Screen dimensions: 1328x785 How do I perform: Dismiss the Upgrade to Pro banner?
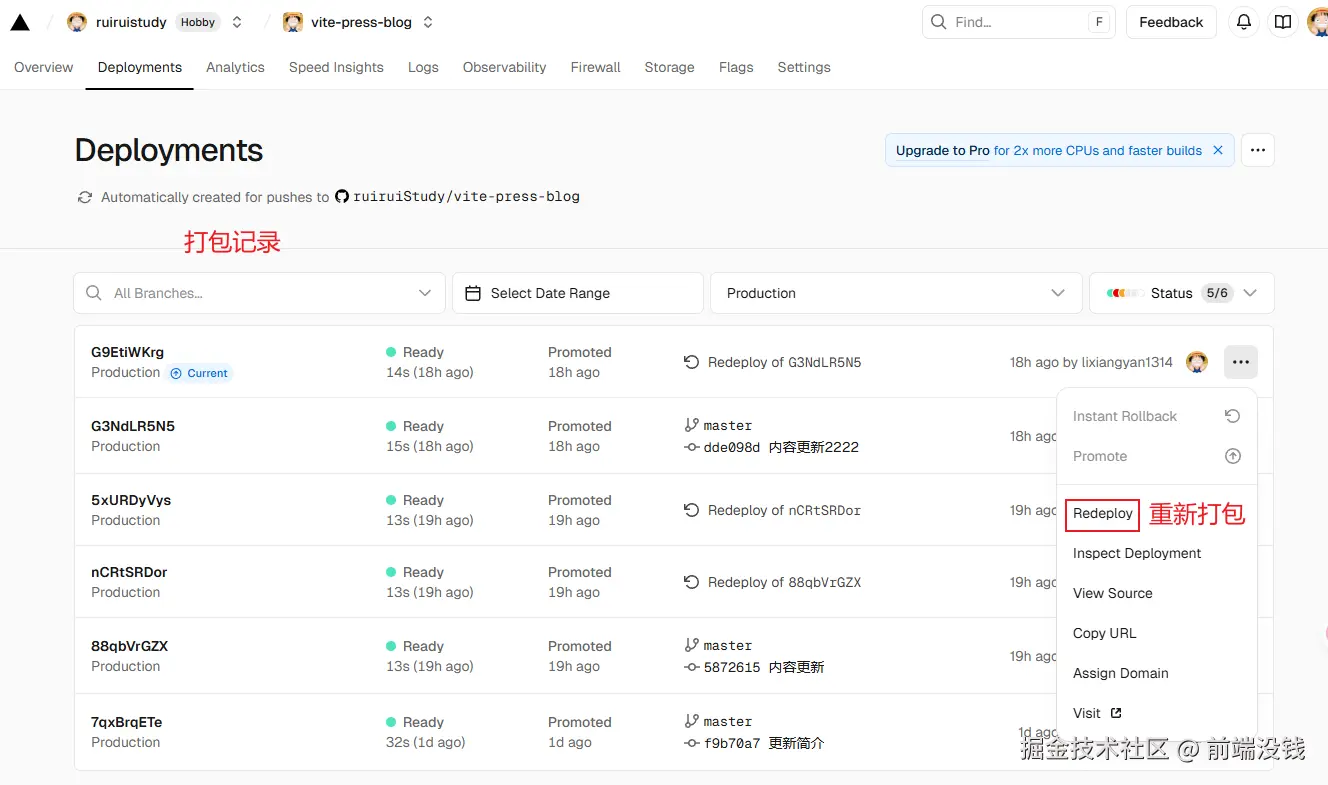[x=1218, y=150]
